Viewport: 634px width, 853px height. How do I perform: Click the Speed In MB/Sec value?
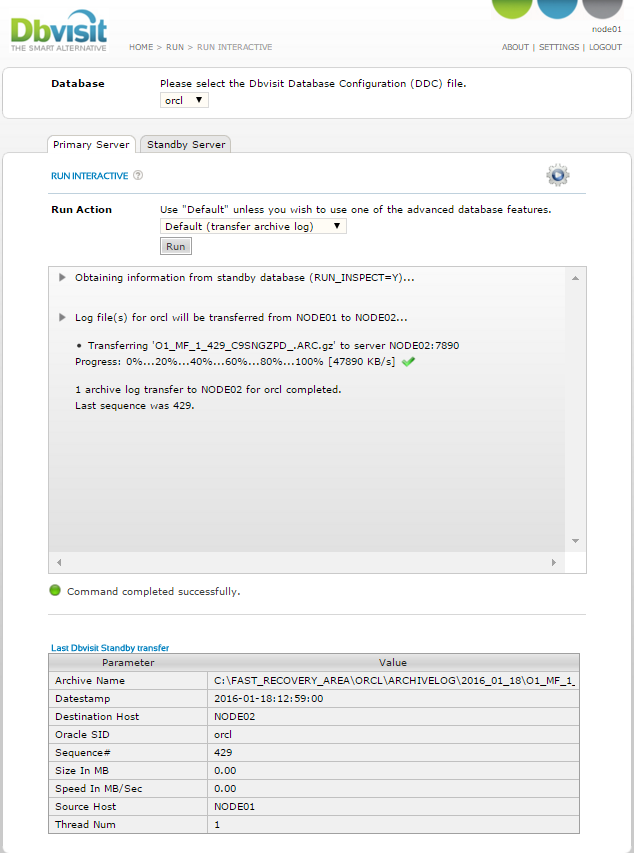(225, 788)
